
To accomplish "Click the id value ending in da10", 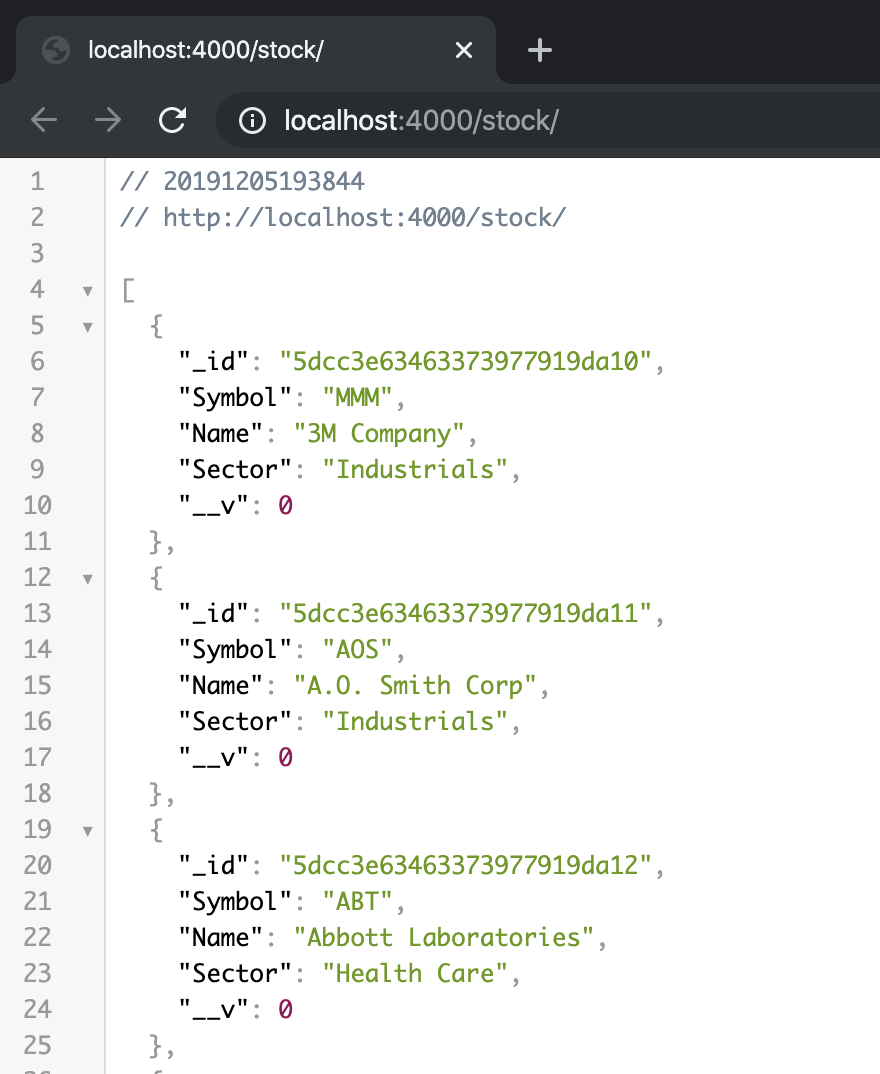I will [465, 361].
